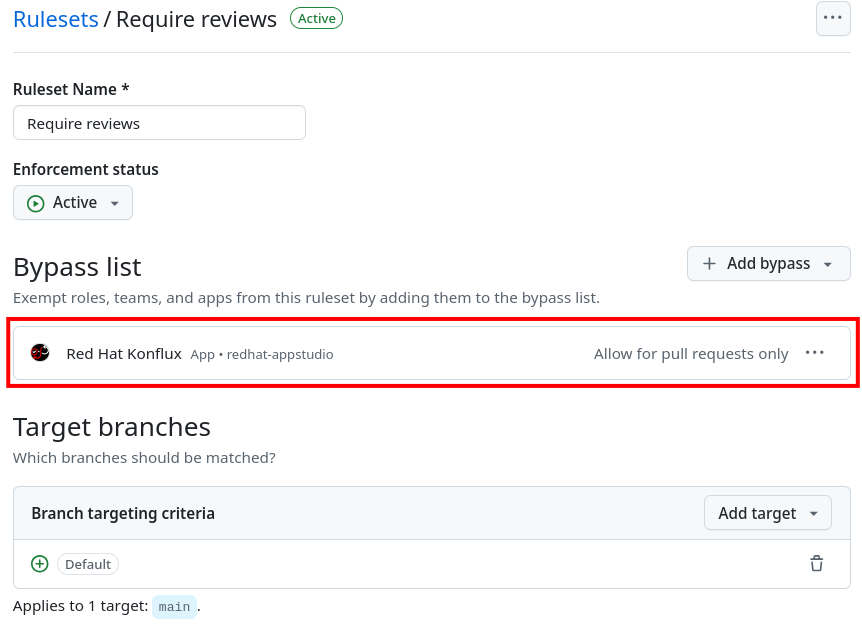Viewport: 862px width, 627px height.
Task: Navigate back via the Rulesets breadcrumb link
Action: pyautogui.click(x=55, y=19)
